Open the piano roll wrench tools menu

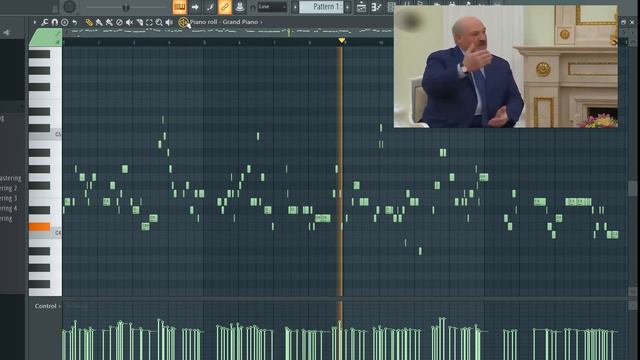[x=44, y=22]
